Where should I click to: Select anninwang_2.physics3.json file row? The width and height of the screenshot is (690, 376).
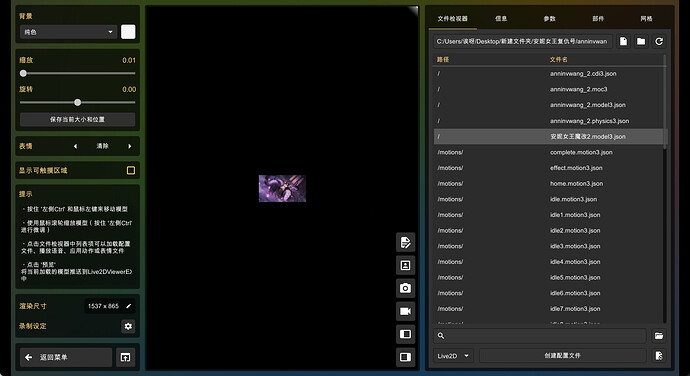pyautogui.click(x=550, y=121)
